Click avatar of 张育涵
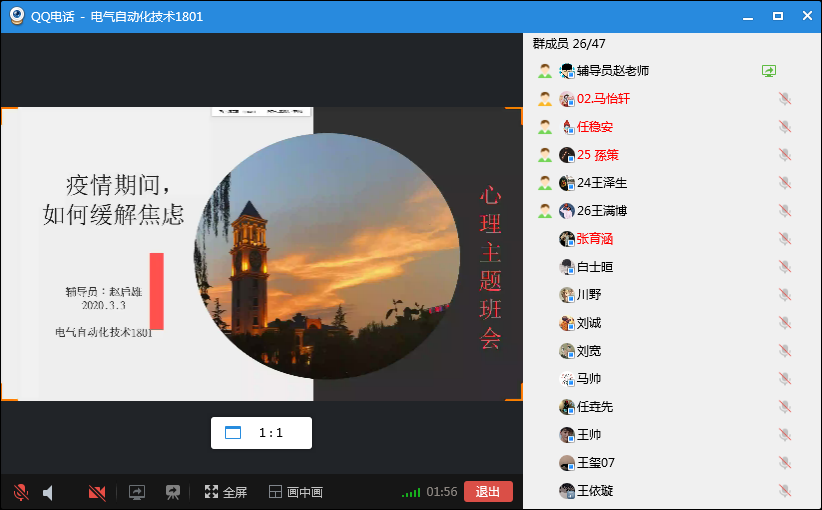 tap(567, 239)
